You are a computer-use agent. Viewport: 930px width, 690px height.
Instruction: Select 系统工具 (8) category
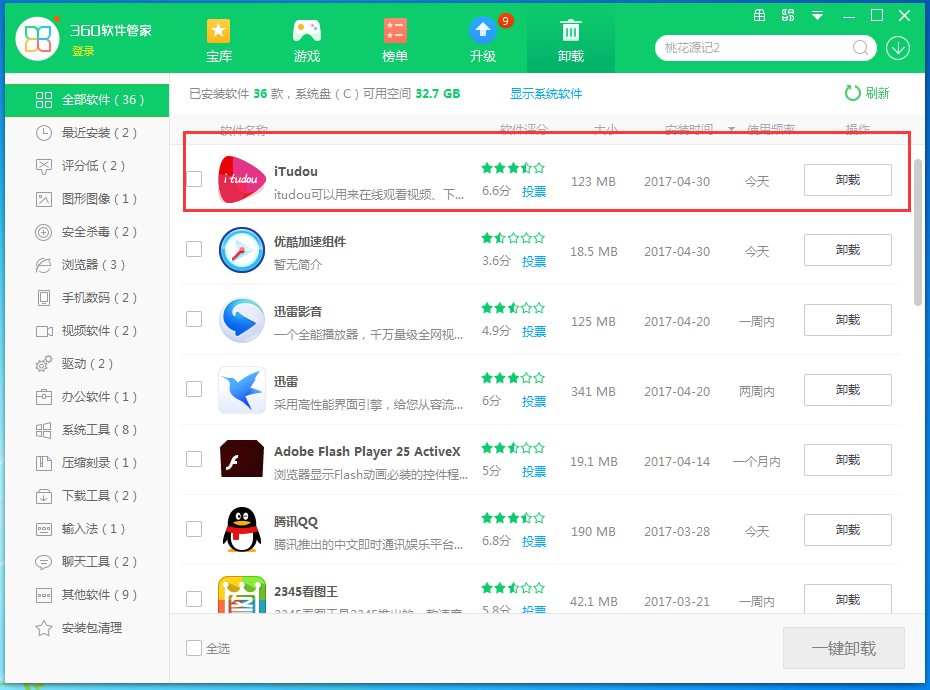[x=87, y=430]
